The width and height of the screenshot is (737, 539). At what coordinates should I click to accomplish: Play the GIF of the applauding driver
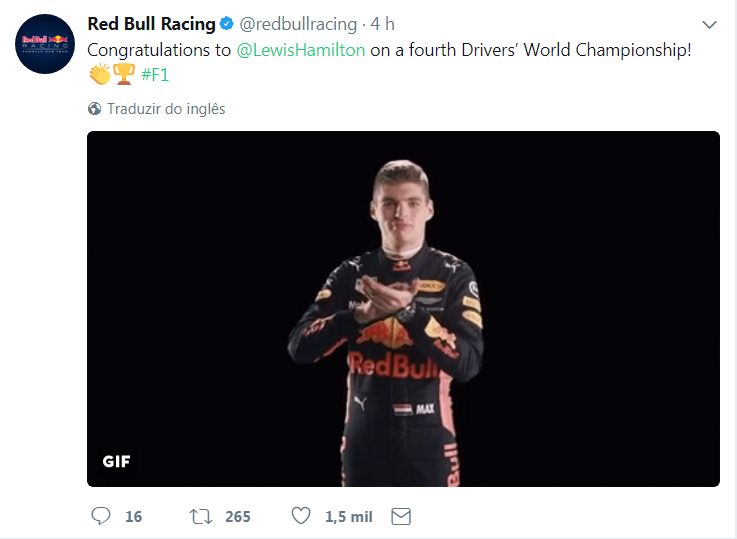click(x=403, y=309)
